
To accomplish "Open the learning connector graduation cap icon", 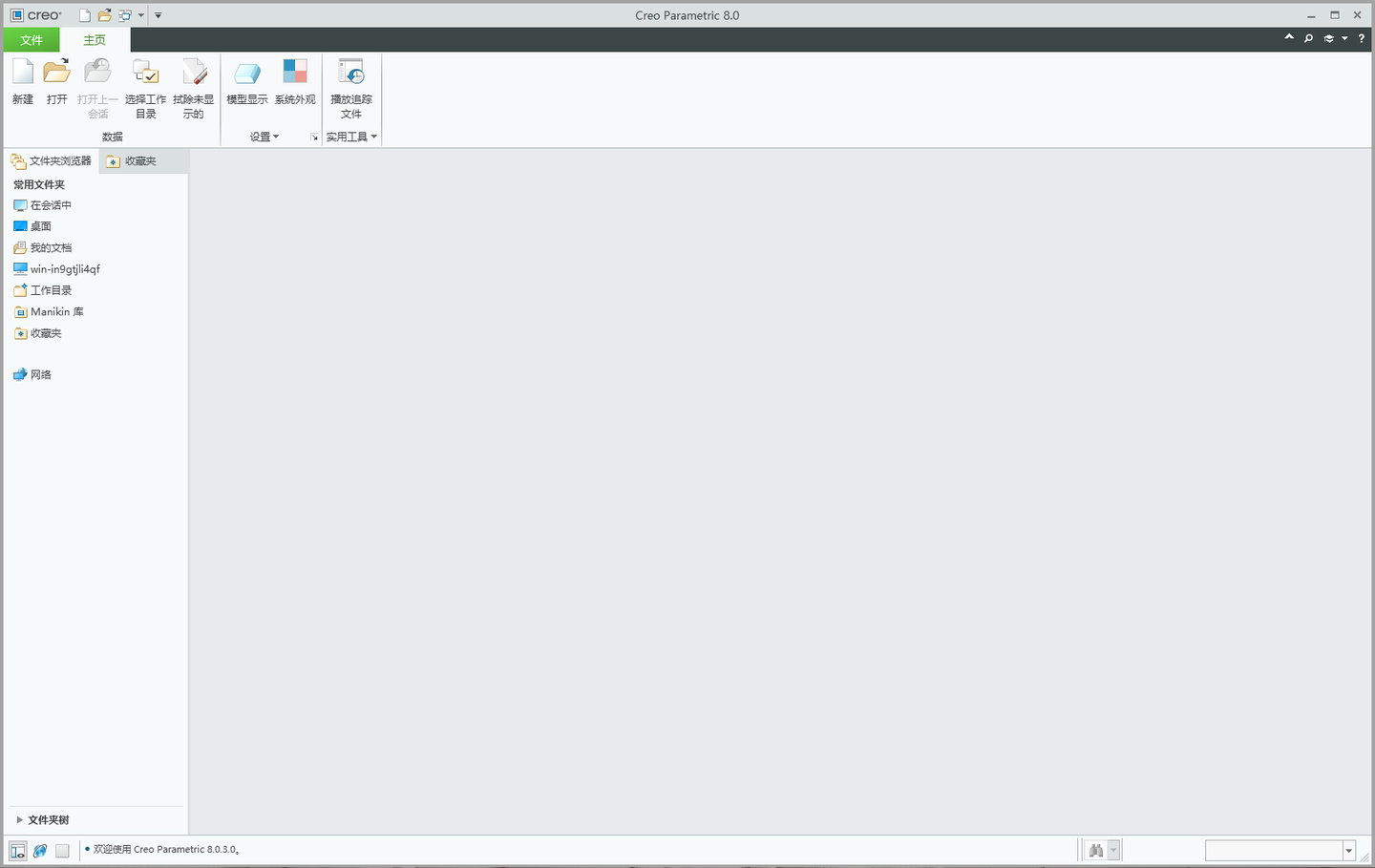I will (x=1328, y=38).
